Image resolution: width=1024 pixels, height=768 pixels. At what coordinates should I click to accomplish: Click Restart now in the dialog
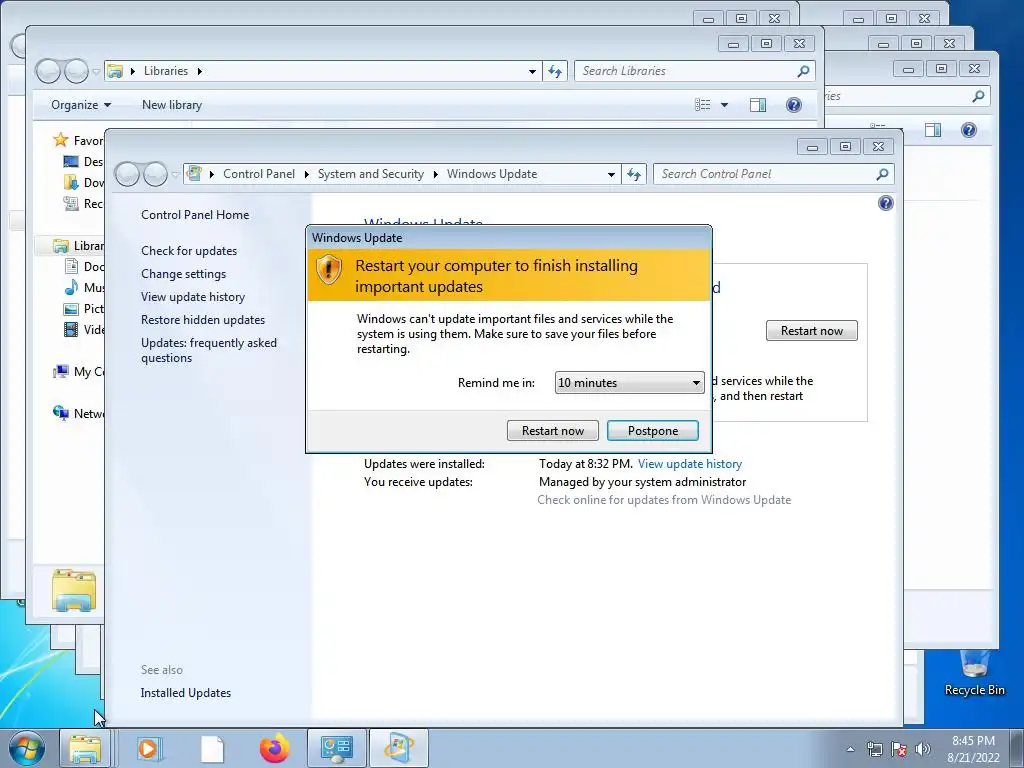tap(552, 430)
